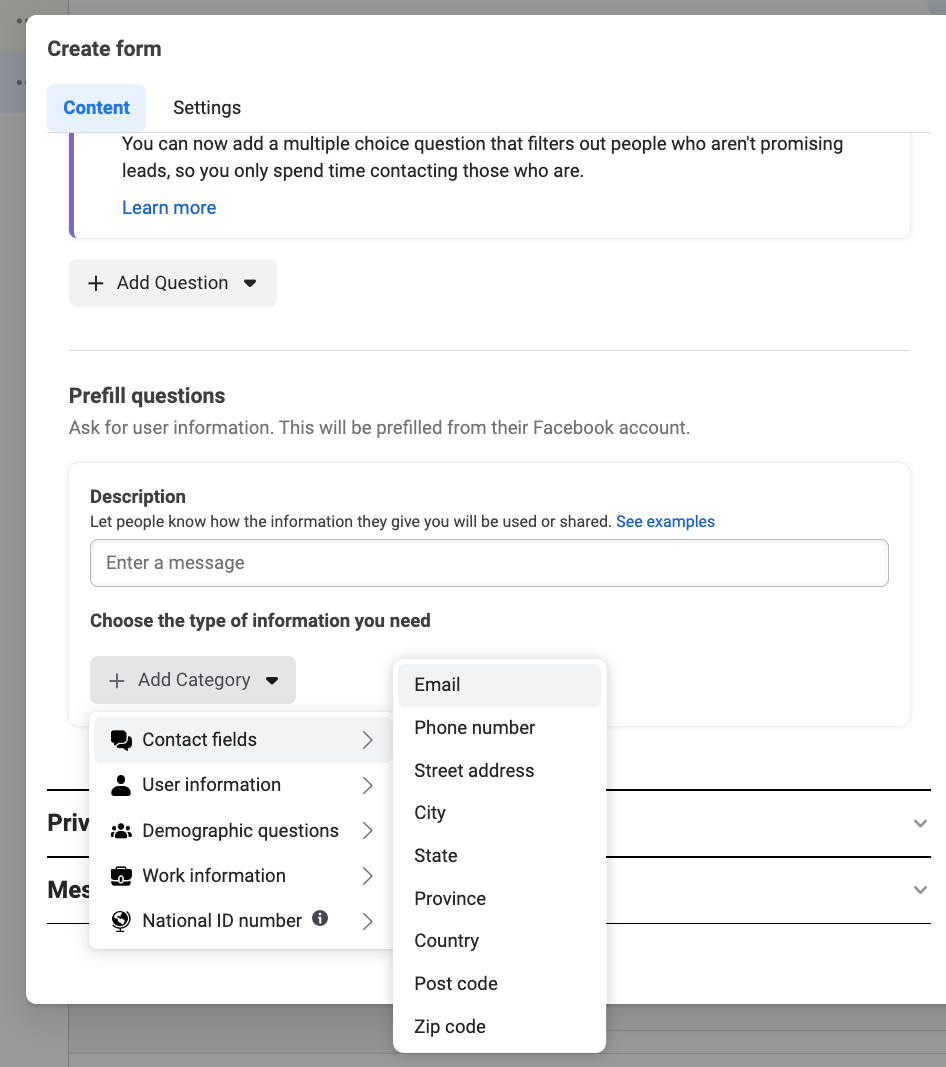The width and height of the screenshot is (946, 1067).
Task: Click the Demographic questions group icon
Action: click(121, 831)
